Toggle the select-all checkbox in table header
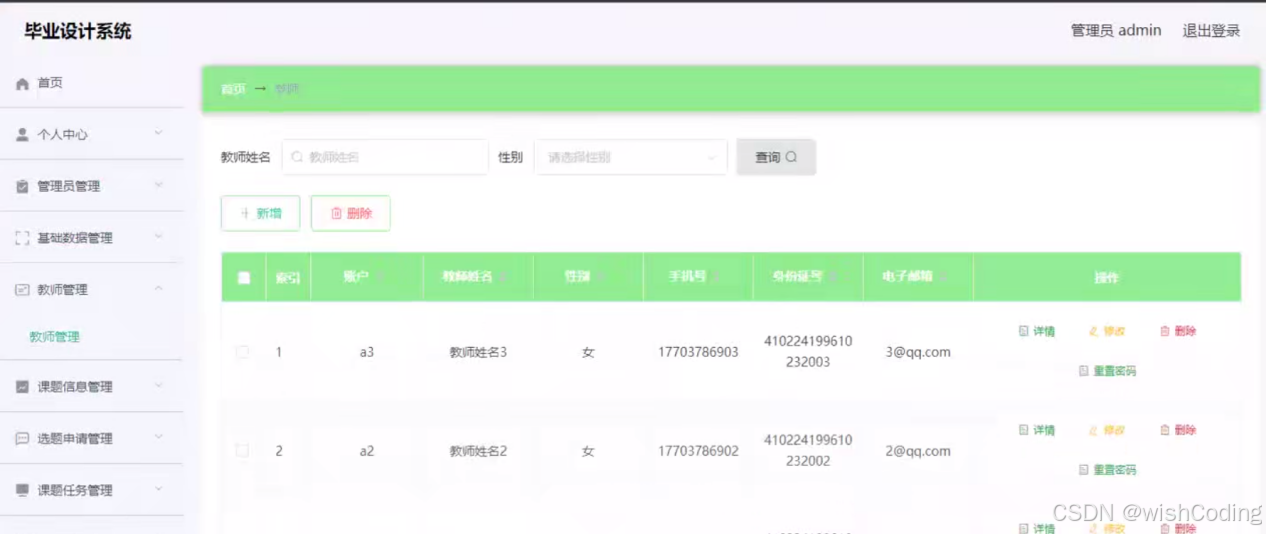The height and width of the screenshot is (534, 1266). pyautogui.click(x=244, y=278)
